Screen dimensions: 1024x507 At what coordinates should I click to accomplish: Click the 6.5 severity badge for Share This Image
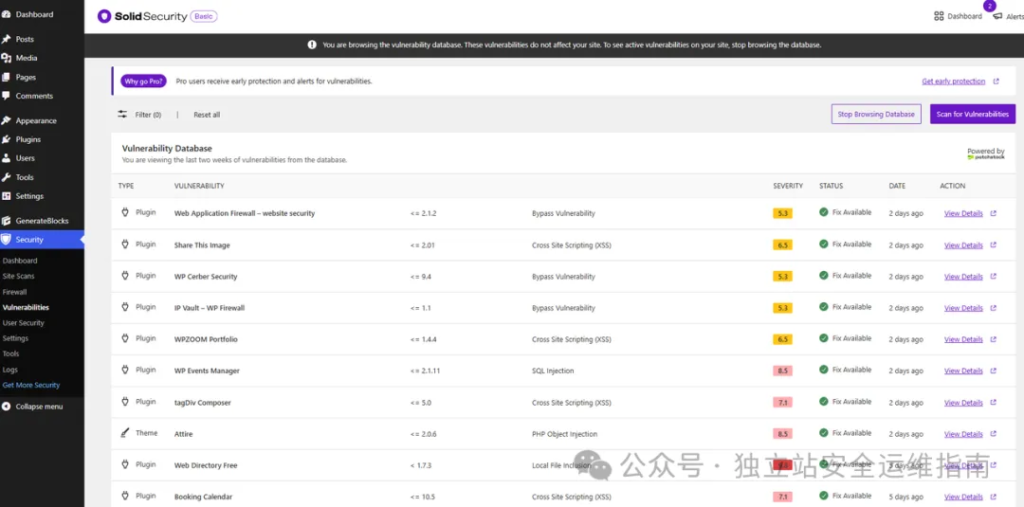[782, 245]
